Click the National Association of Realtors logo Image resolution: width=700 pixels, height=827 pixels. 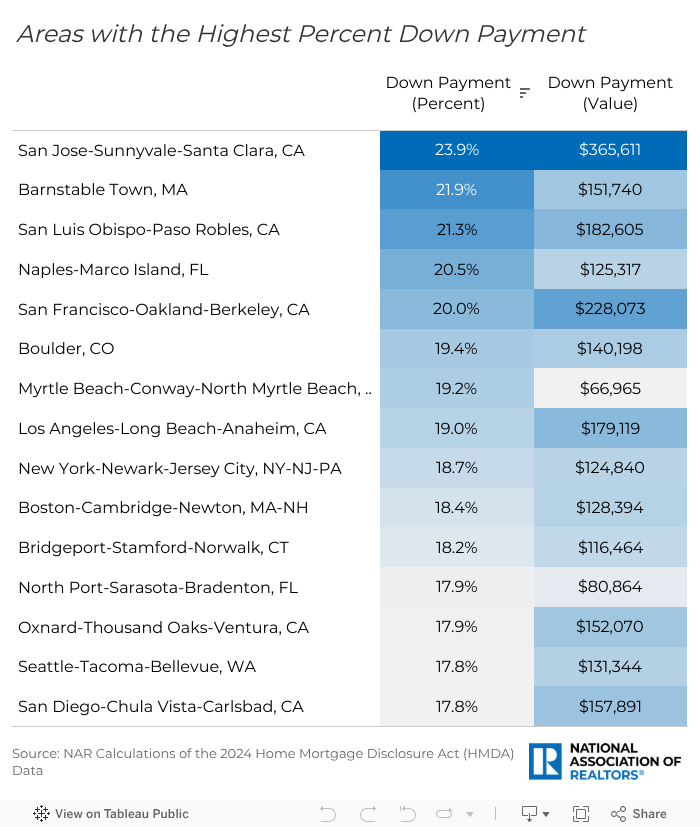605,761
